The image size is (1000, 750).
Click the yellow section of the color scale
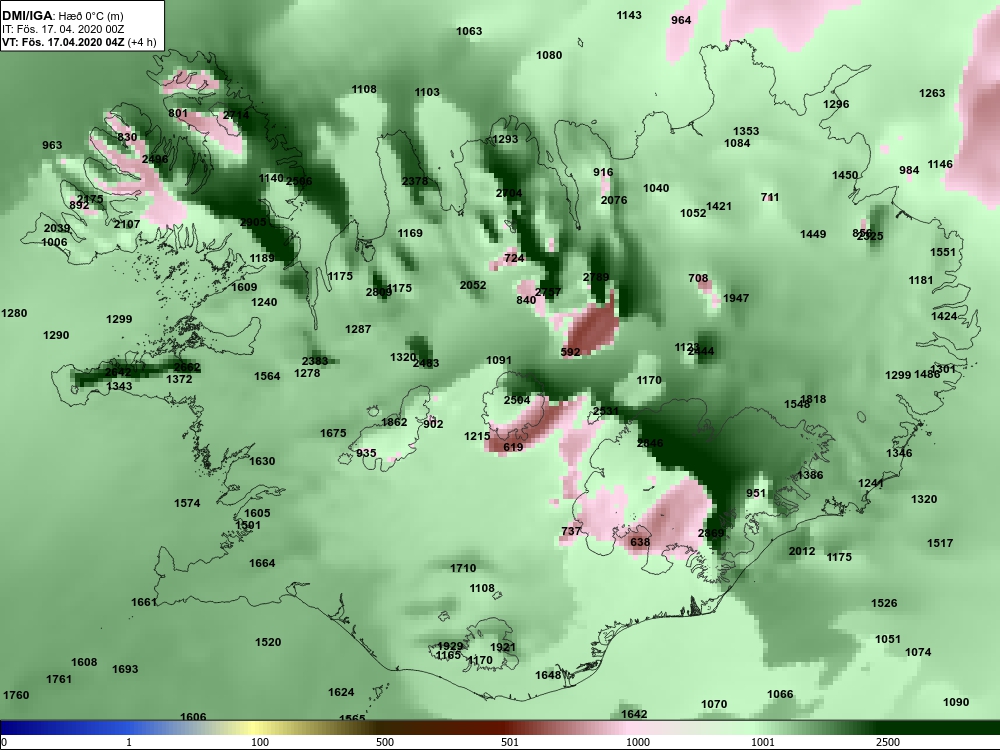(x=255, y=728)
